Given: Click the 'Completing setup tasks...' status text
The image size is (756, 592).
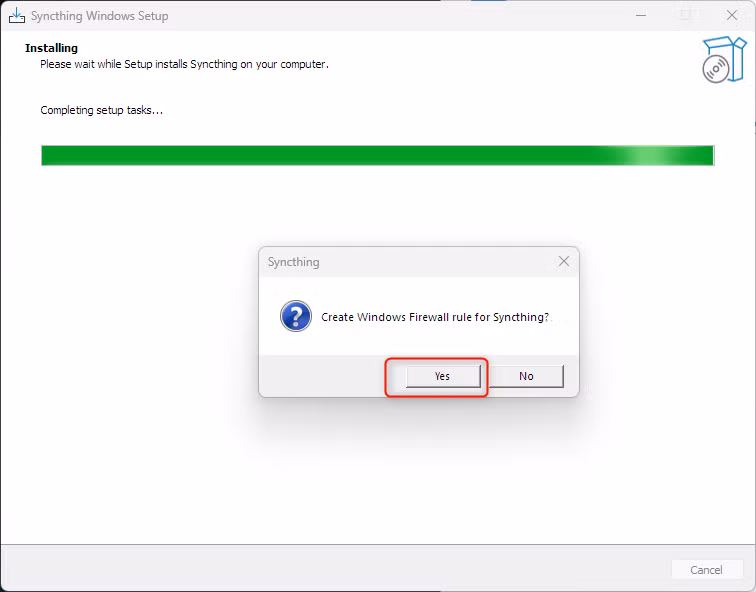Looking at the screenshot, I should (102, 110).
